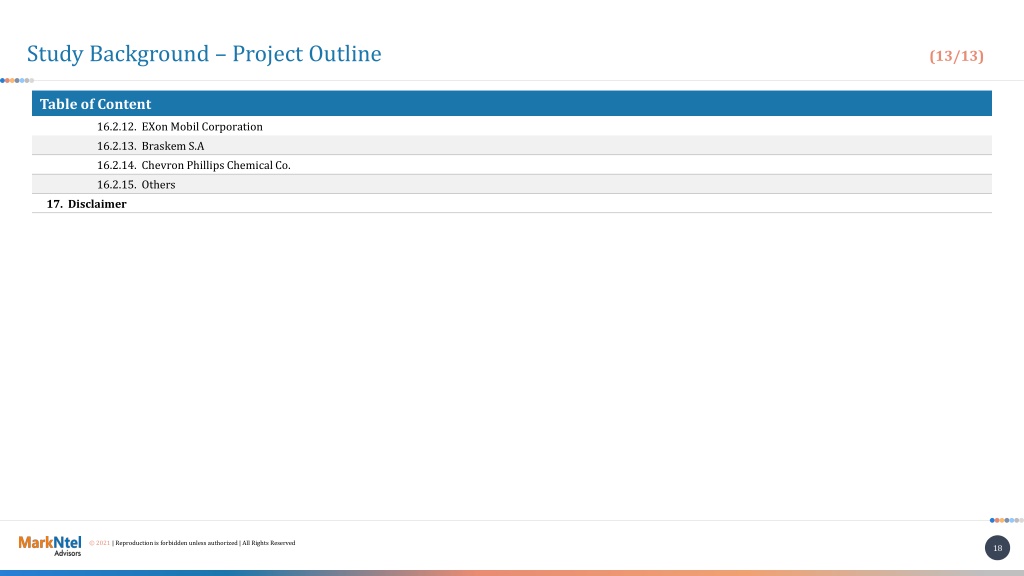The width and height of the screenshot is (1024, 576).
Task: Select the '© 2021' copyright year
Action: pyautogui.click(x=99, y=543)
